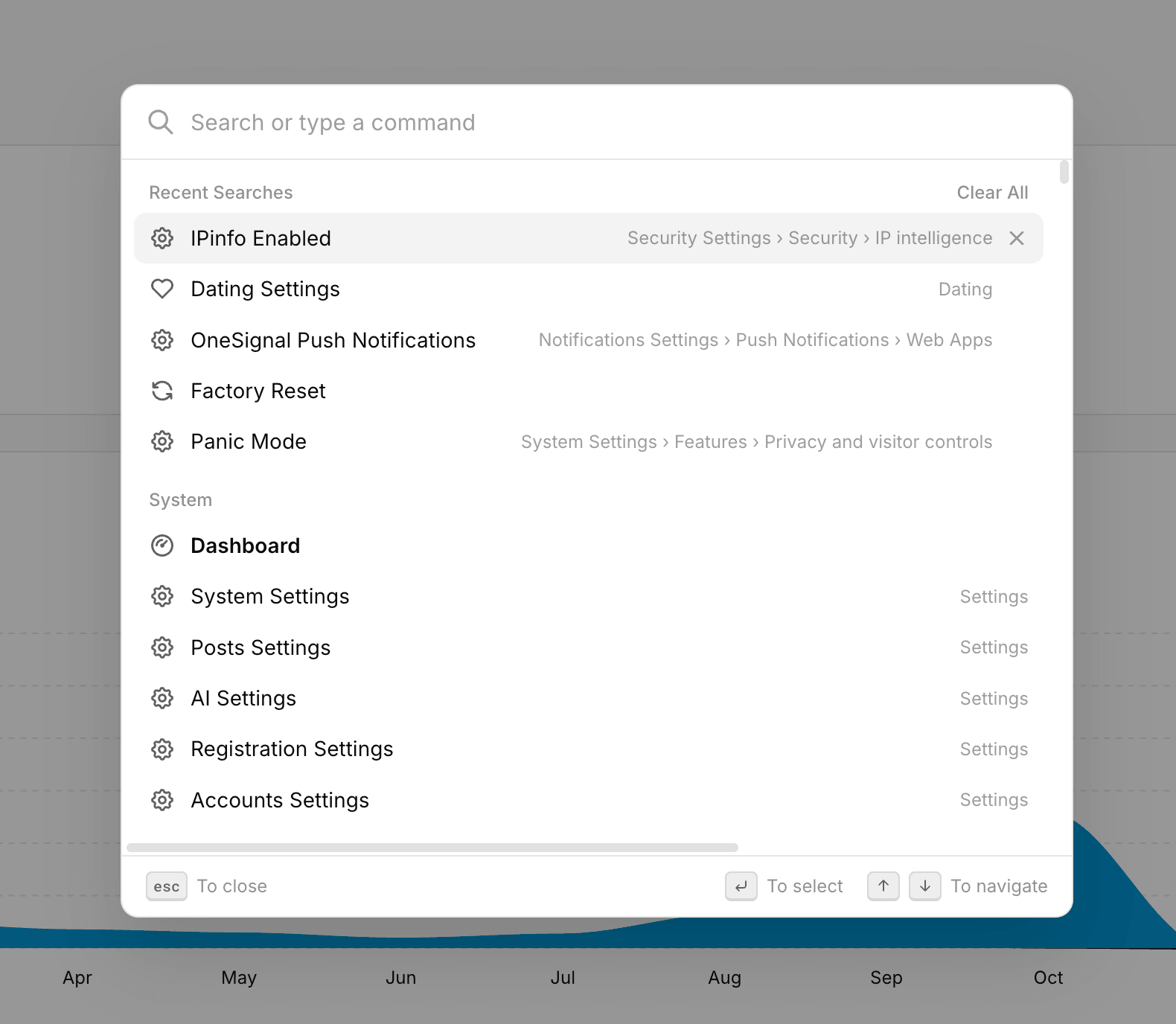Screen dimensions: 1176x1024
Task: Click the 'Dating' label beside Dating Settings
Action: point(965,289)
